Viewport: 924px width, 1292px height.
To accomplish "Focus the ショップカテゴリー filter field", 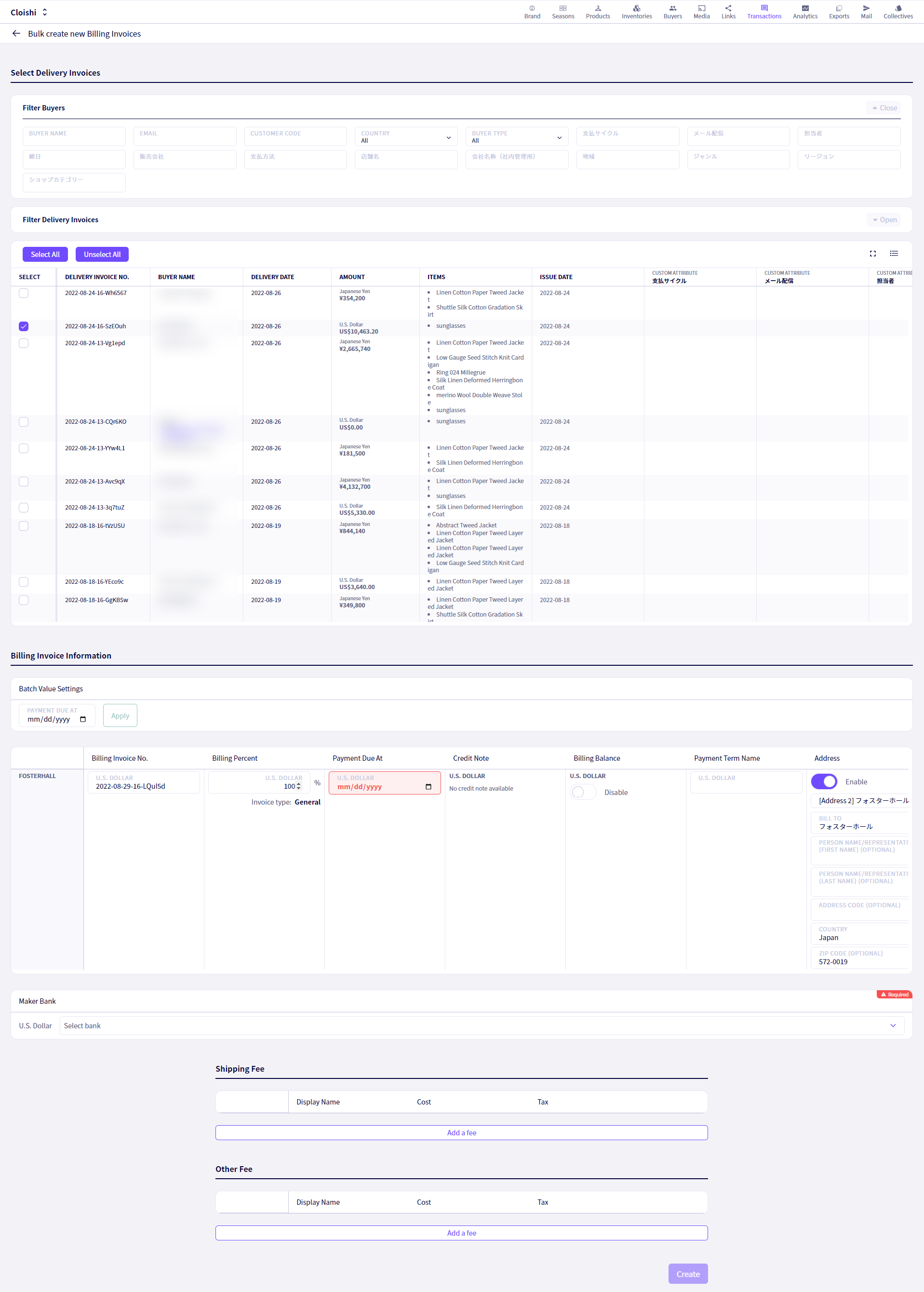I will 74,183.
